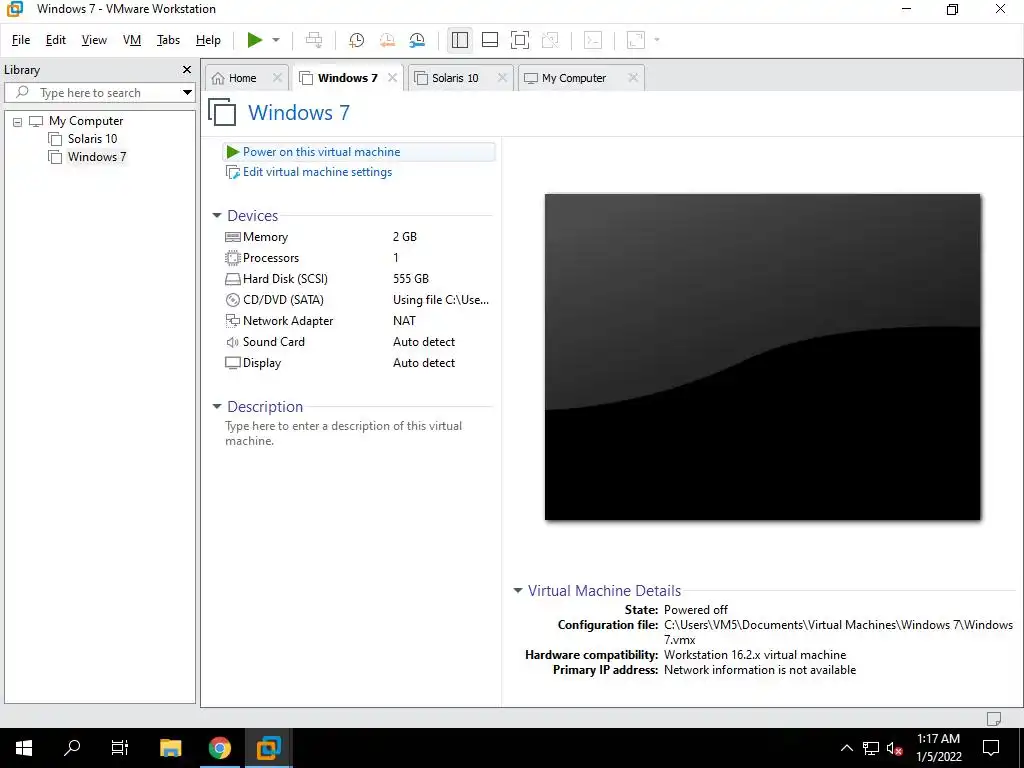Click Edit virtual machine settings

[317, 172]
